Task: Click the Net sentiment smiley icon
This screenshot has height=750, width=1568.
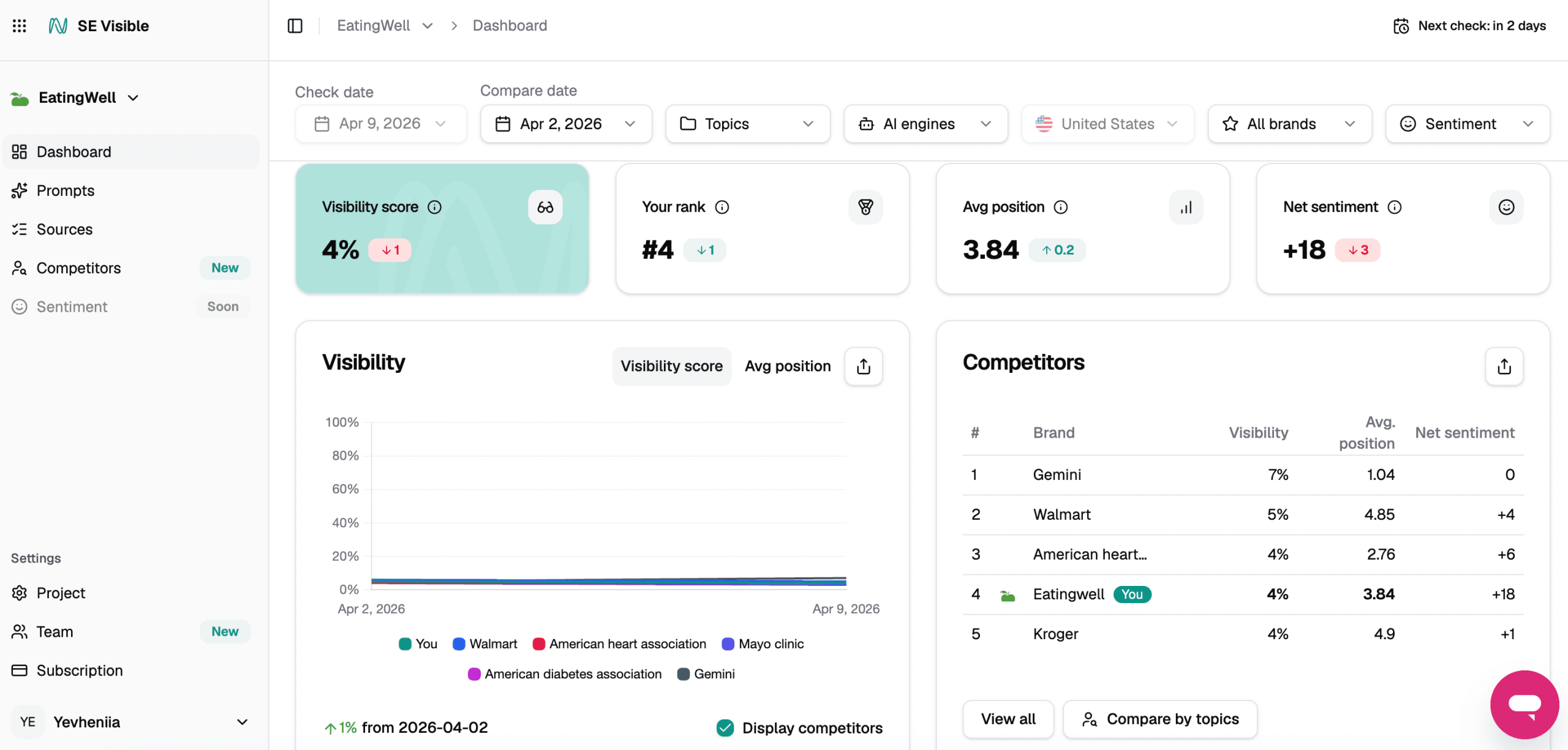Action: click(x=1506, y=208)
